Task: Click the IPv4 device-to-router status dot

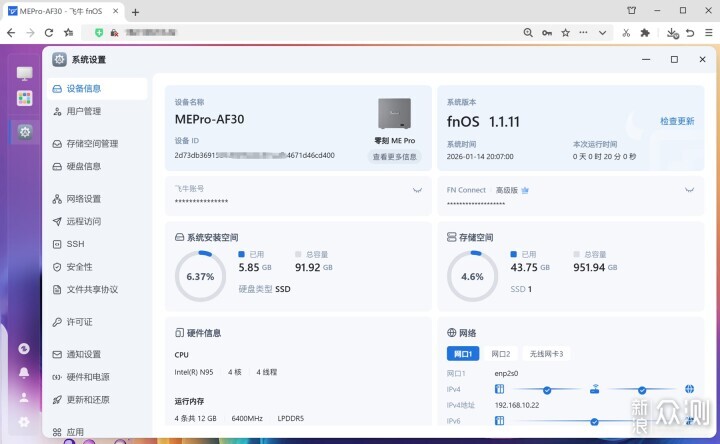Action: (547, 390)
